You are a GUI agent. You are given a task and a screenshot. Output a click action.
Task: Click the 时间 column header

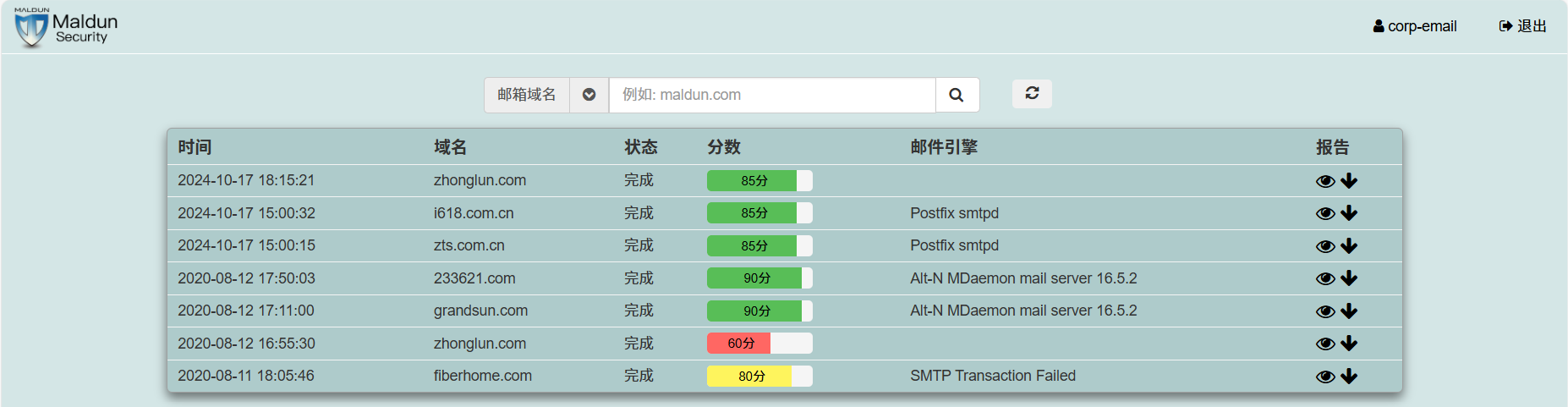pyautogui.click(x=195, y=147)
